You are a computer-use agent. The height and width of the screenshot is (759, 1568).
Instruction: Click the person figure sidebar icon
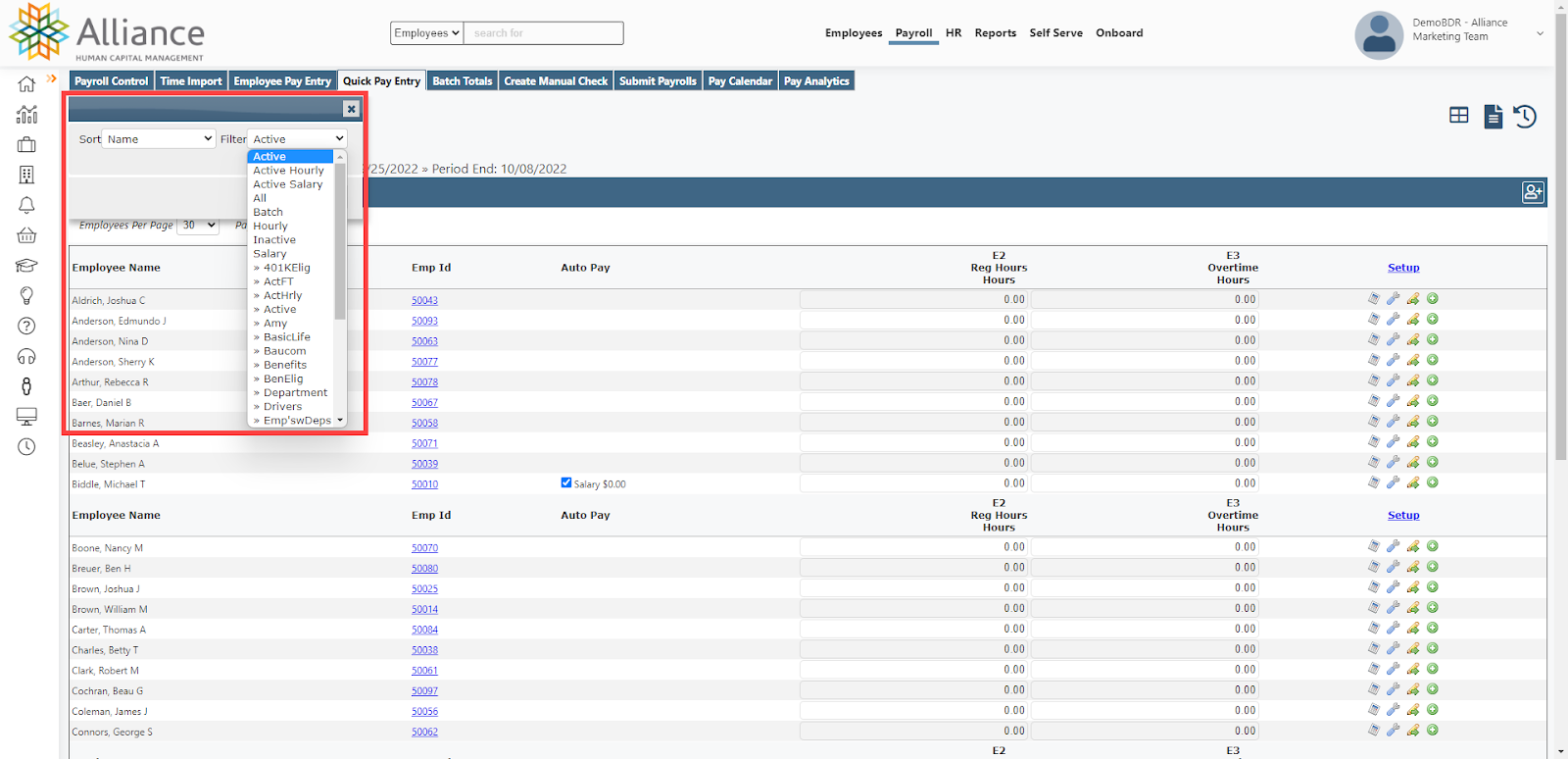[26, 386]
